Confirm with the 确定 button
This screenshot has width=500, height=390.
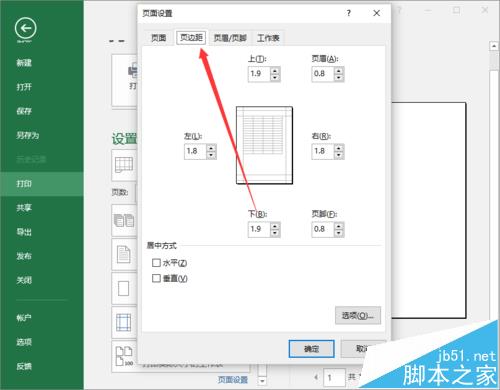pos(311,349)
